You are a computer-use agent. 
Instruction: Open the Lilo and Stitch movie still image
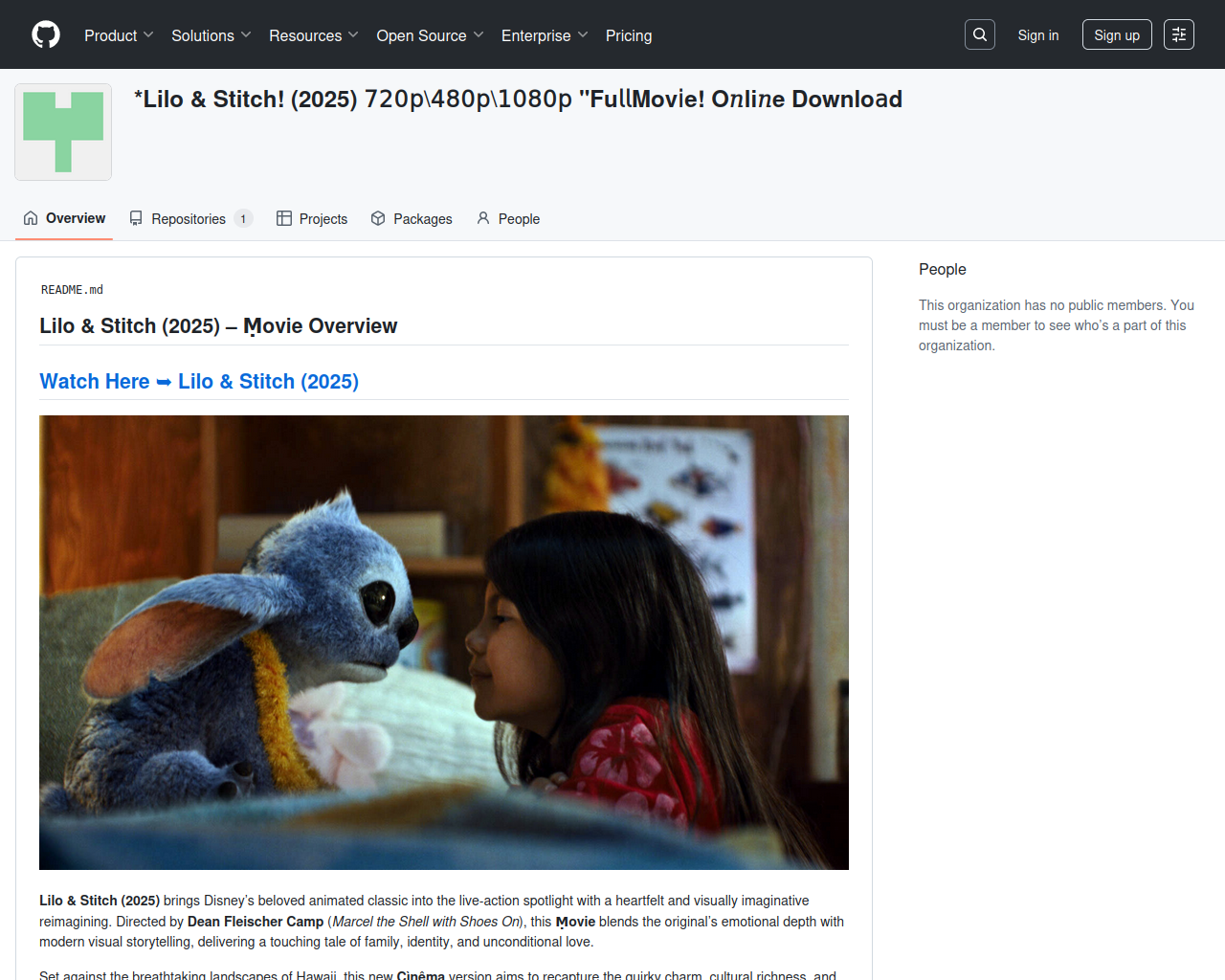444,642
